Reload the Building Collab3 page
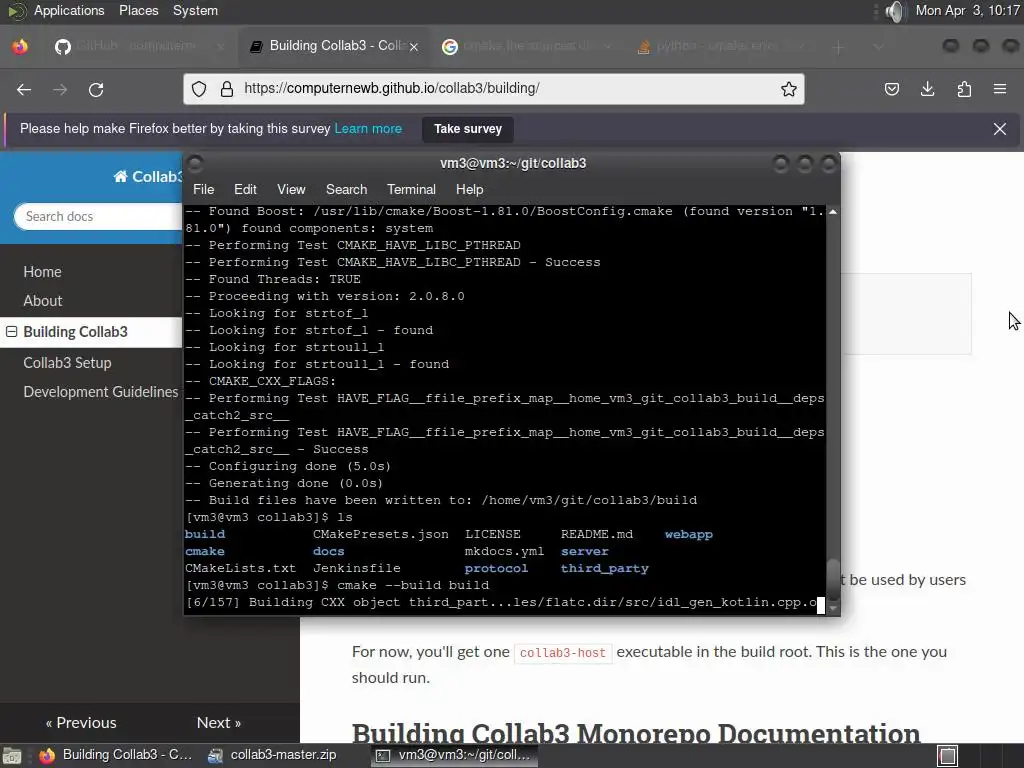This screenshot has height=768, width=1024. (x=96, y=89)
